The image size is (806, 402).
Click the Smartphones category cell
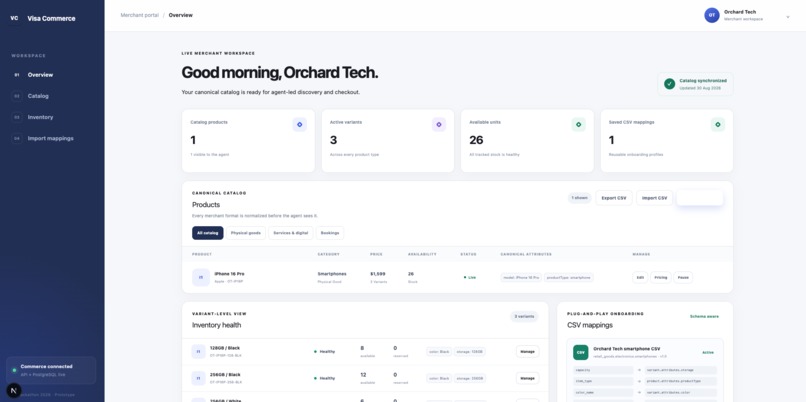[x=332, y=274]
